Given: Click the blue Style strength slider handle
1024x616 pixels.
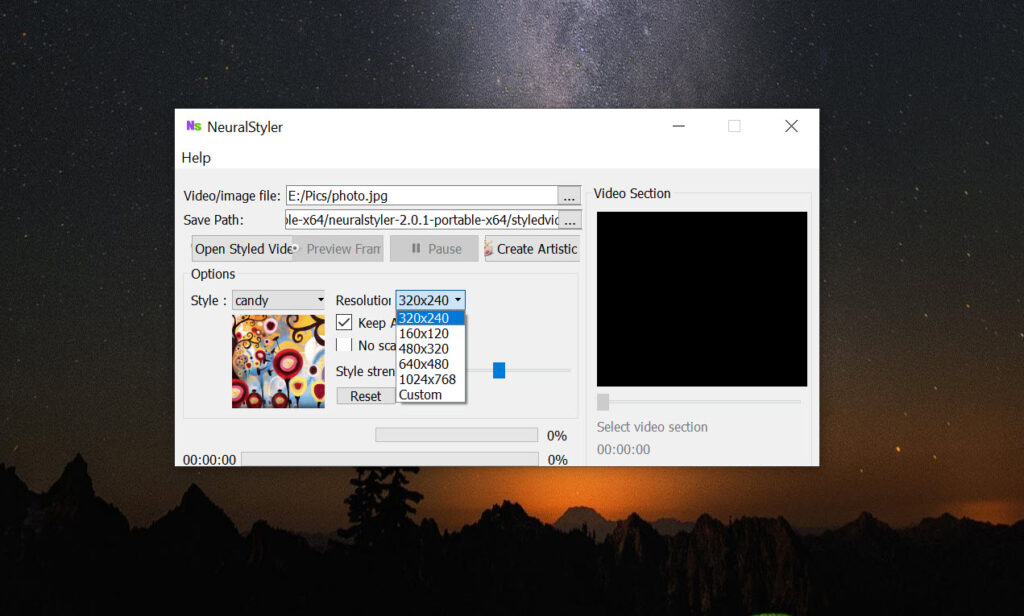Looking at the screenshot, I should [499, 371].
